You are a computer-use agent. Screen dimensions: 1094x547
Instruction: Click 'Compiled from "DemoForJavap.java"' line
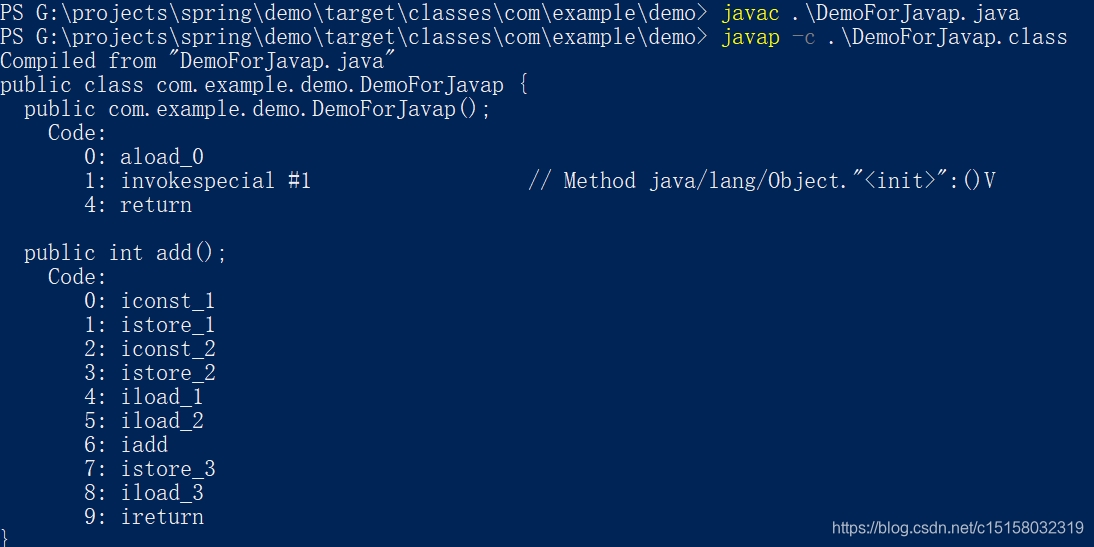[197, 61]
